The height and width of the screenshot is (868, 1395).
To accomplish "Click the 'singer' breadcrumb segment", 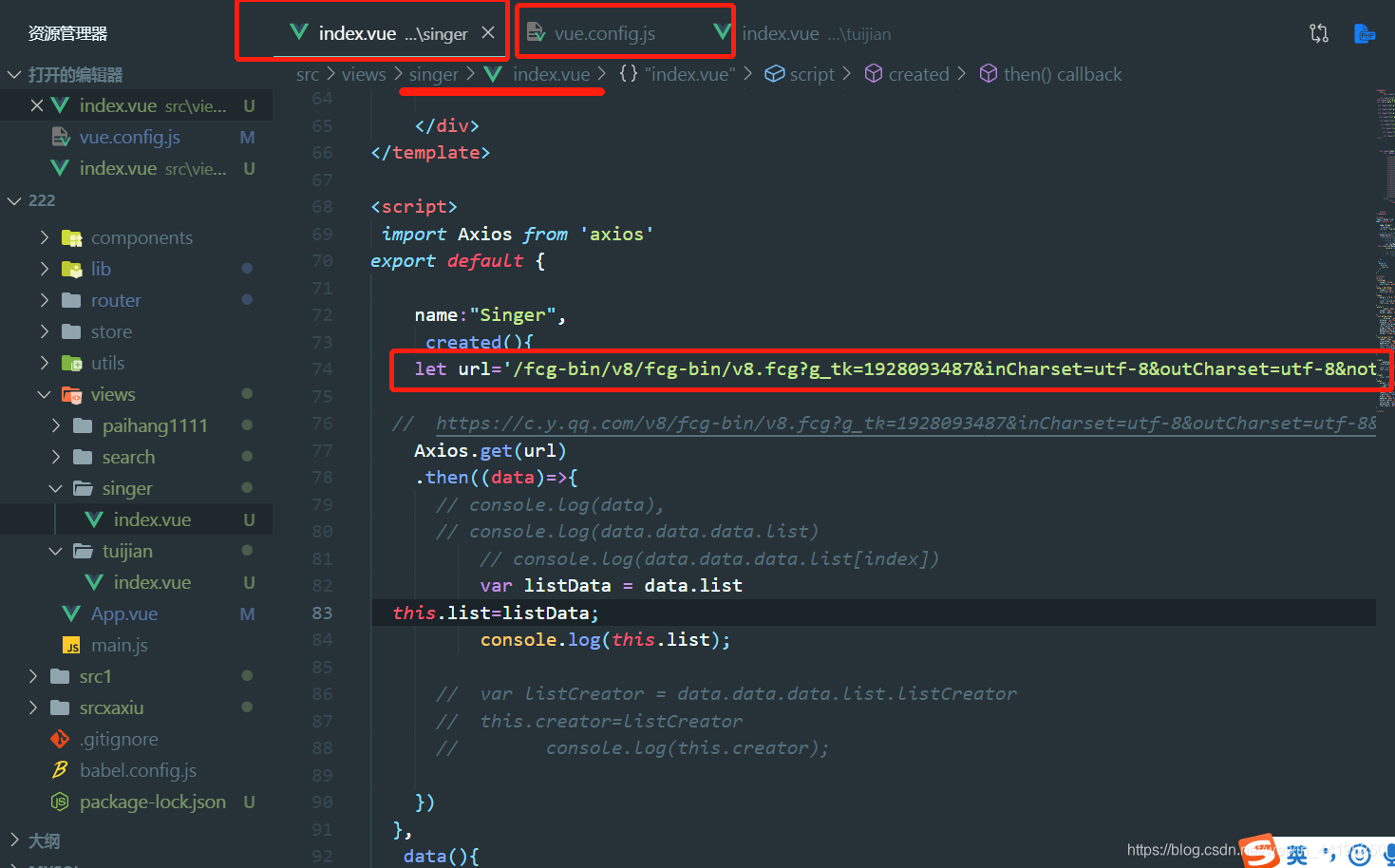I will (434, 74).
